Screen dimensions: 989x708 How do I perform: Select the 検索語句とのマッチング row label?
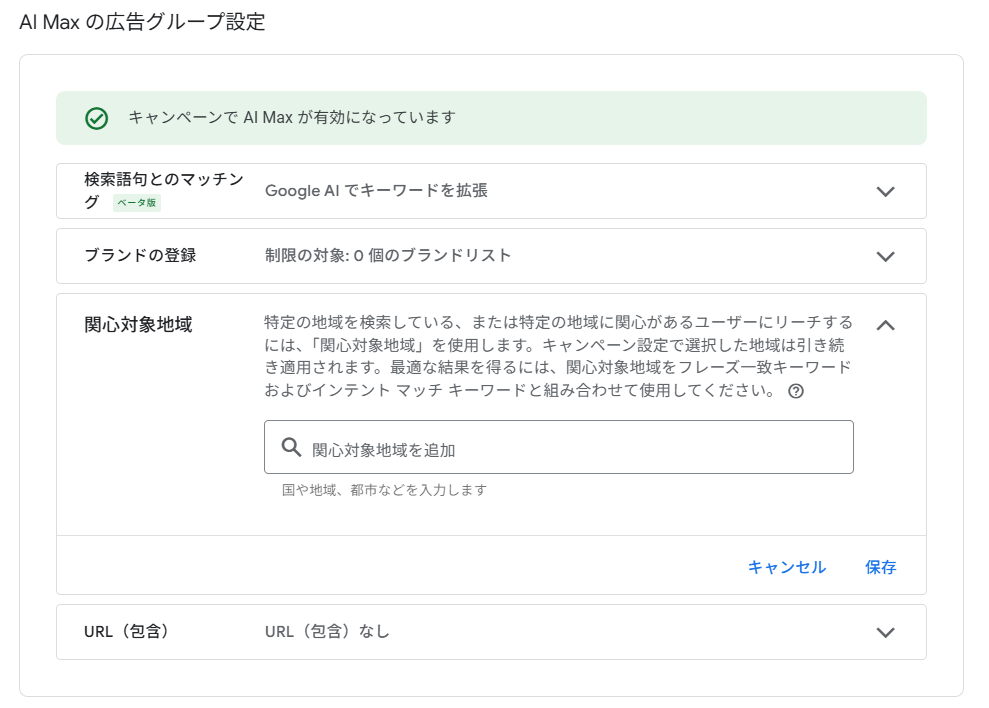[x=163, y=191]
